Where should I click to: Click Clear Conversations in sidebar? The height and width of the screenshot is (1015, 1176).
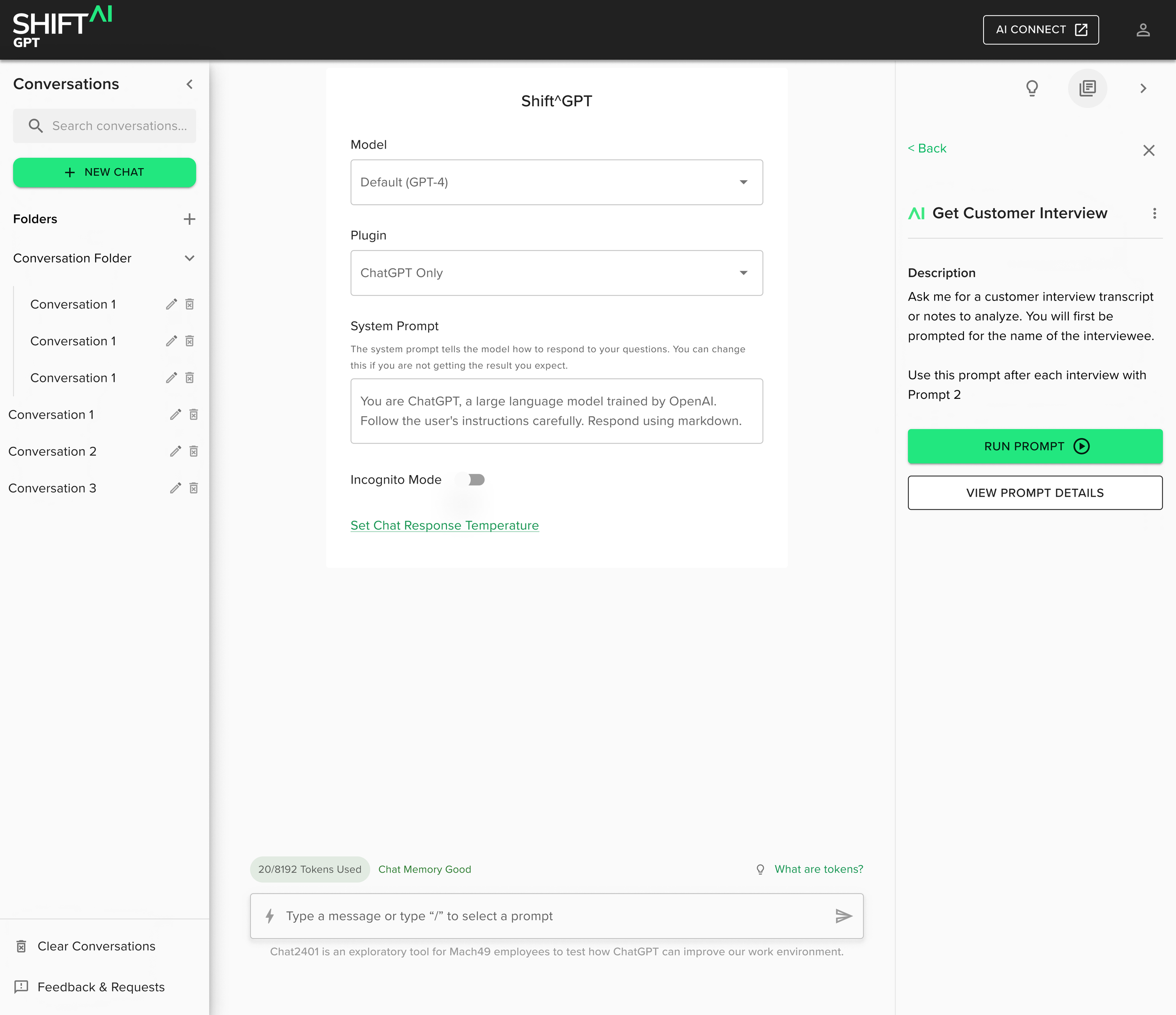[96, 946]
